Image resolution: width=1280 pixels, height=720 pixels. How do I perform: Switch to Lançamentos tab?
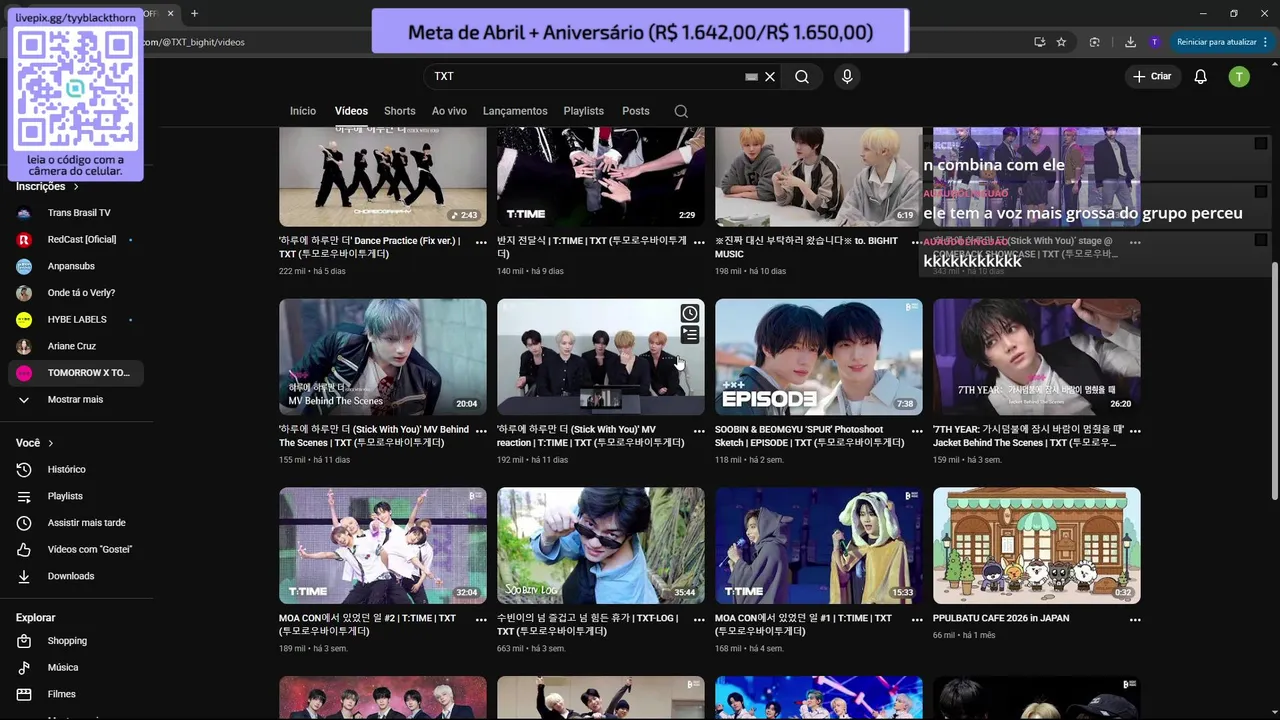(x=515, y=111)
